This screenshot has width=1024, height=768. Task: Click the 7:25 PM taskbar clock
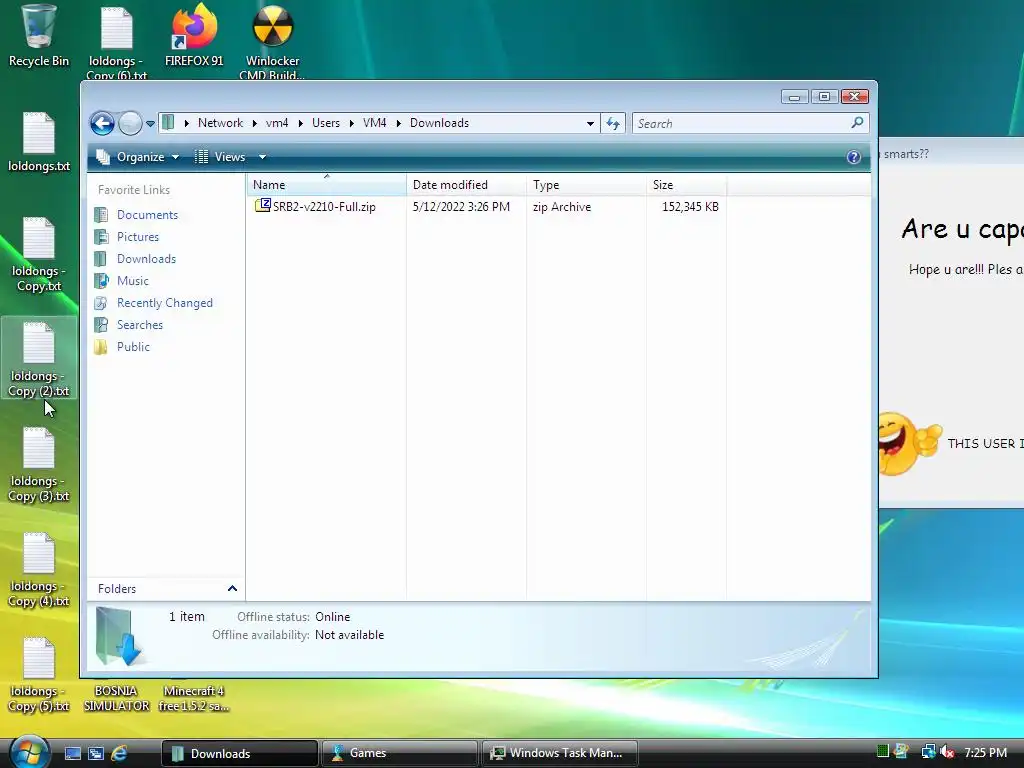985,752
